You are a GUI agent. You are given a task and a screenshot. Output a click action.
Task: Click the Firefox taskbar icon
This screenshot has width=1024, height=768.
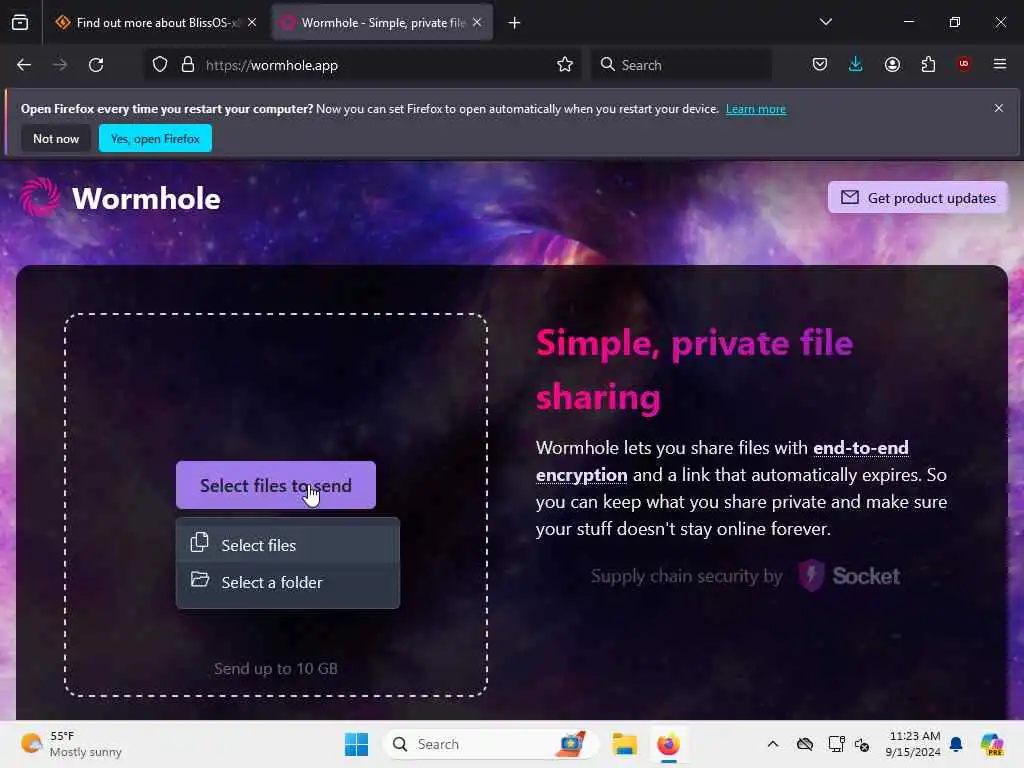coord(668,744)
